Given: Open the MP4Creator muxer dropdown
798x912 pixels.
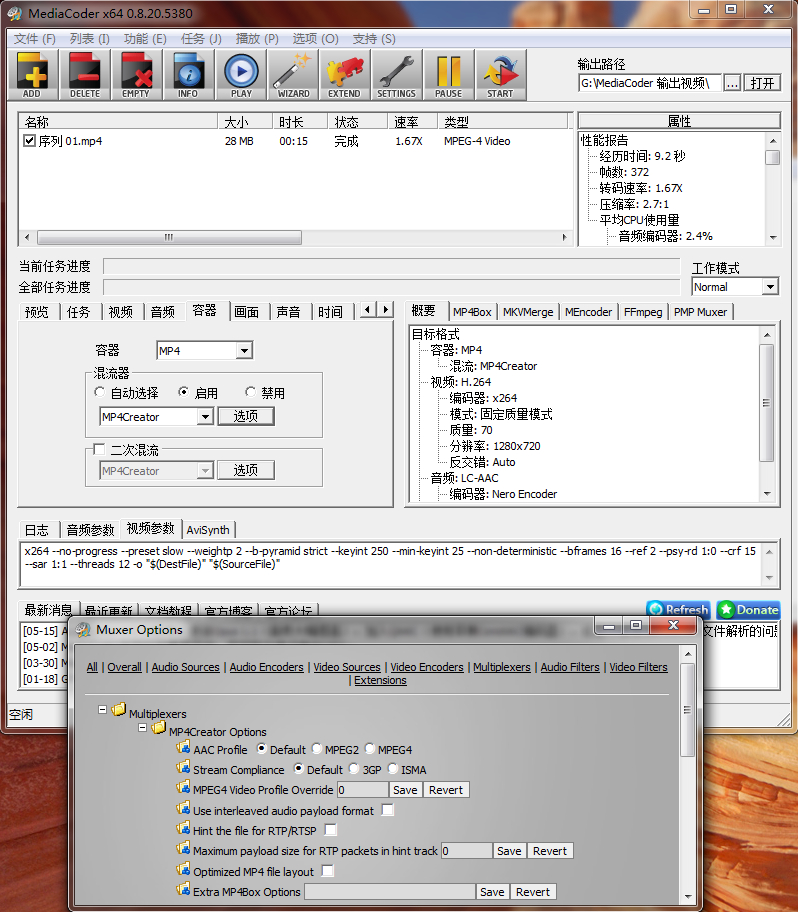Looking at the screenshot, I should (x=205, y=416).
